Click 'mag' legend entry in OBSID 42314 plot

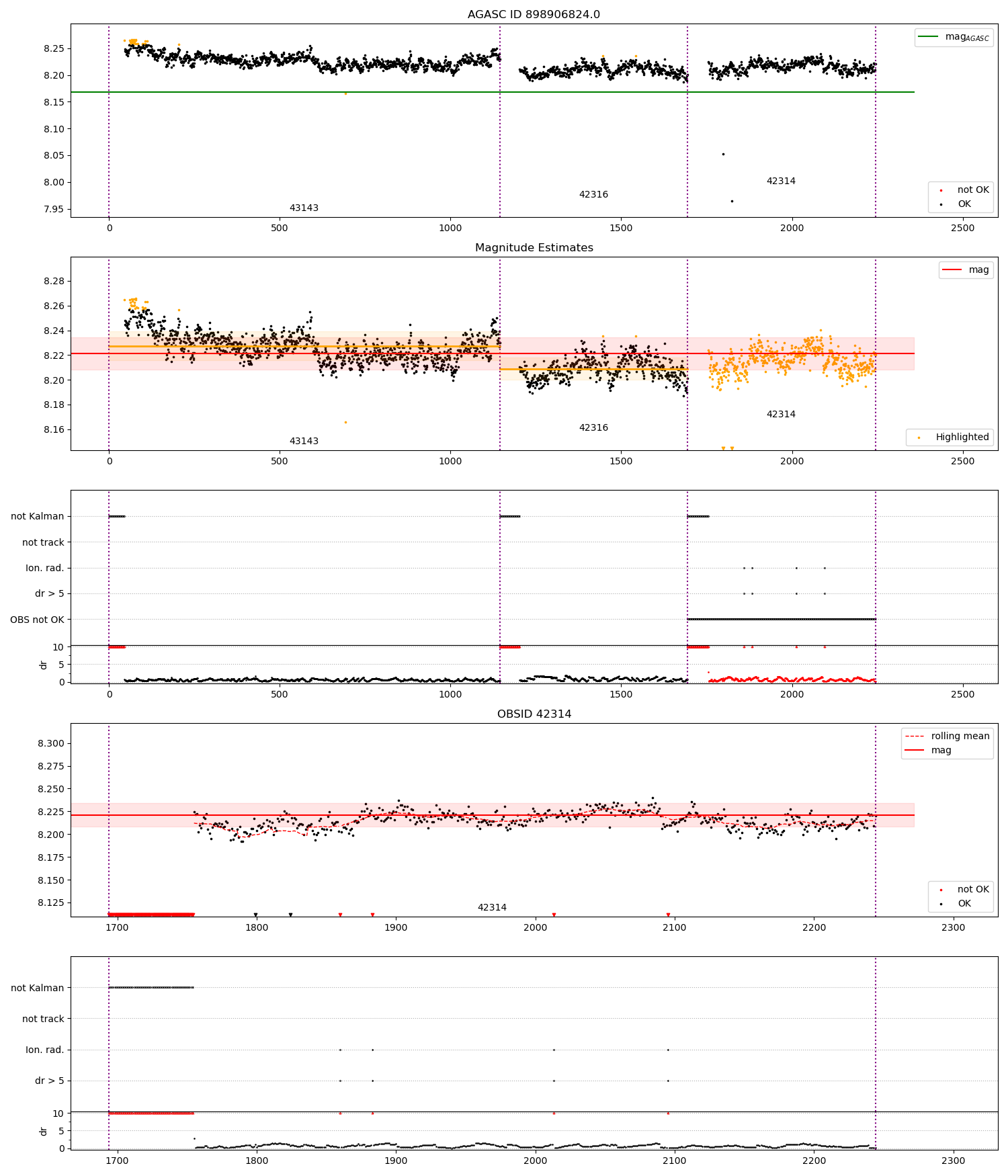pos(928,751)
